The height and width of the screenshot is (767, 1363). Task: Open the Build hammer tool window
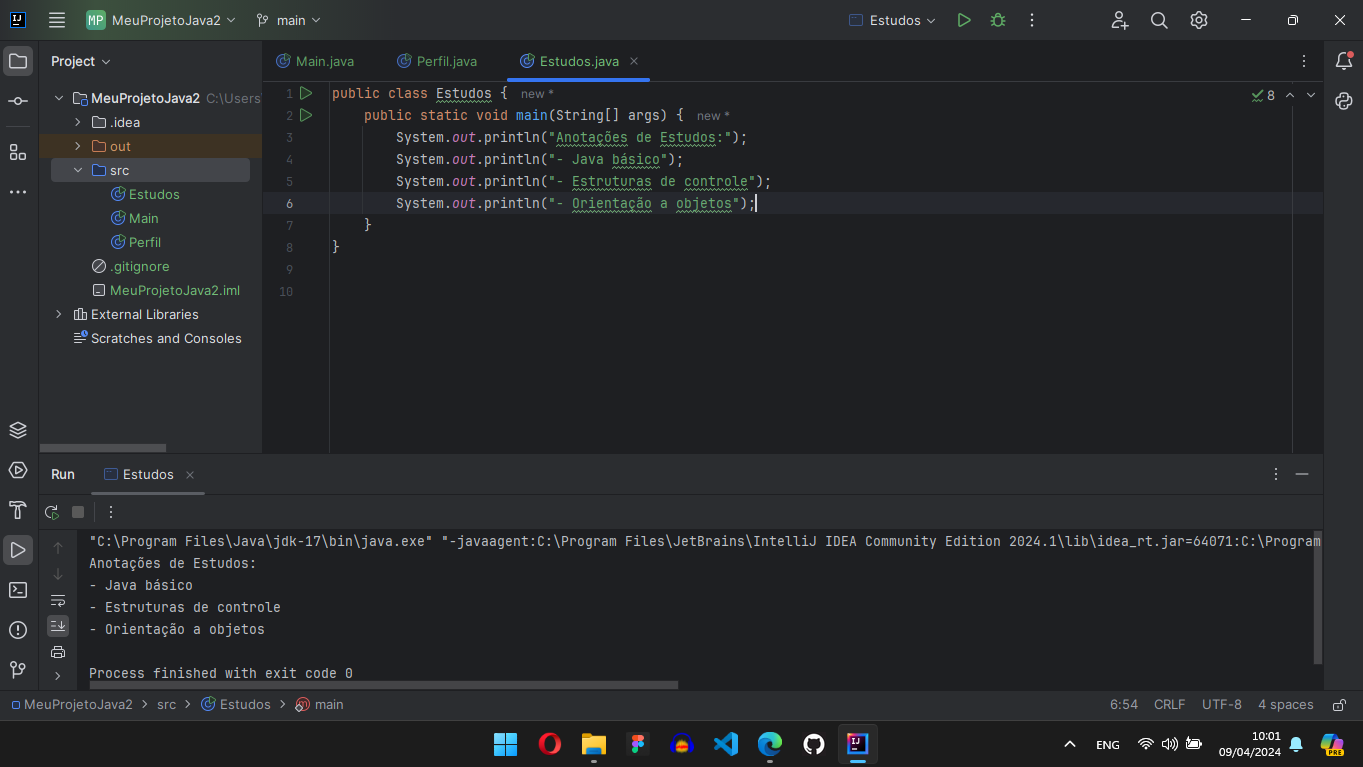tap(18, 510)
